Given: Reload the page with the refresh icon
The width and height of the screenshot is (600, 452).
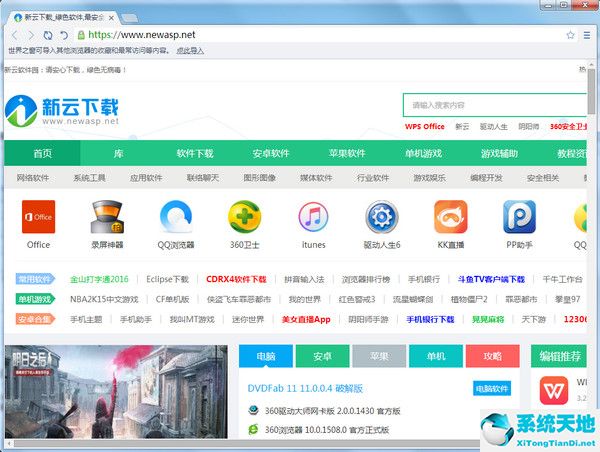Looking at the screenshot, I should [48, 35].
